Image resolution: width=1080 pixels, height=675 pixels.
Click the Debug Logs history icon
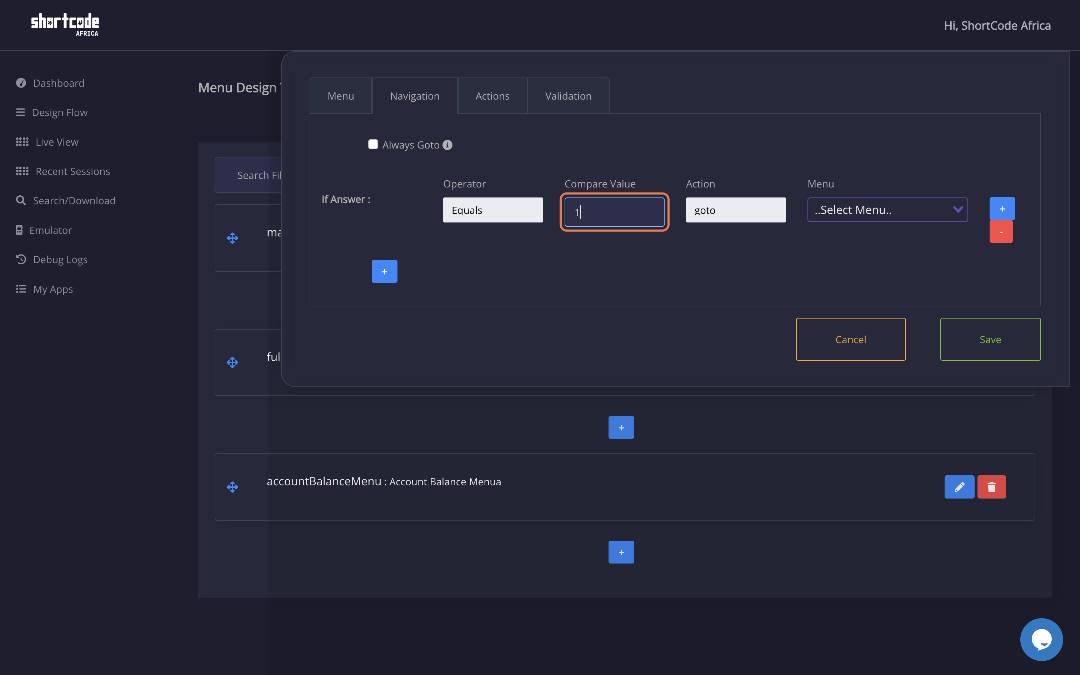pyautogui.click(x=21, y=260)
